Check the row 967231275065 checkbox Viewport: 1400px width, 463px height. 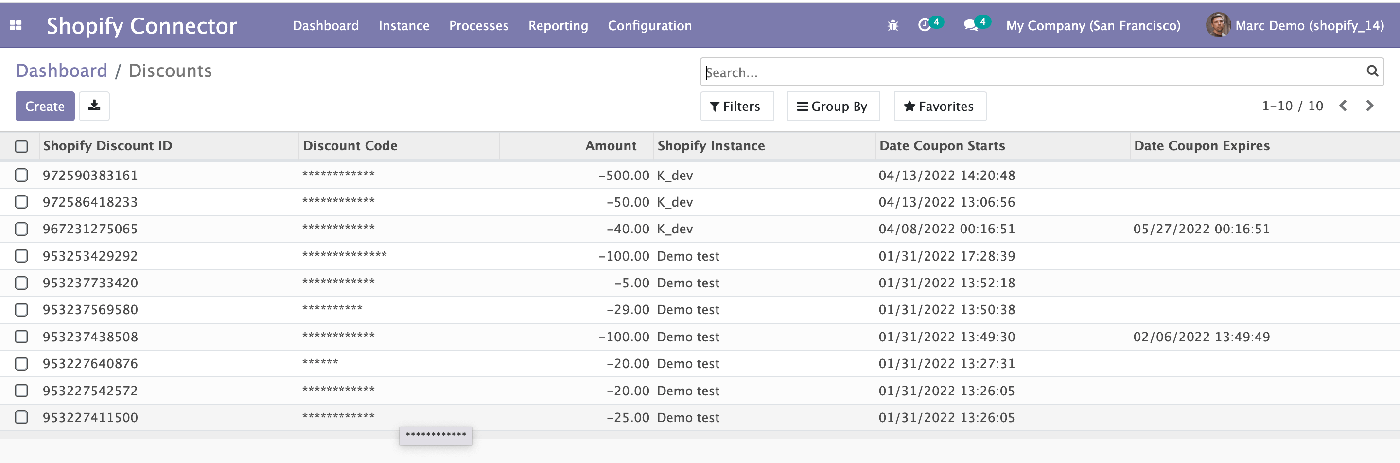point(21,229)
